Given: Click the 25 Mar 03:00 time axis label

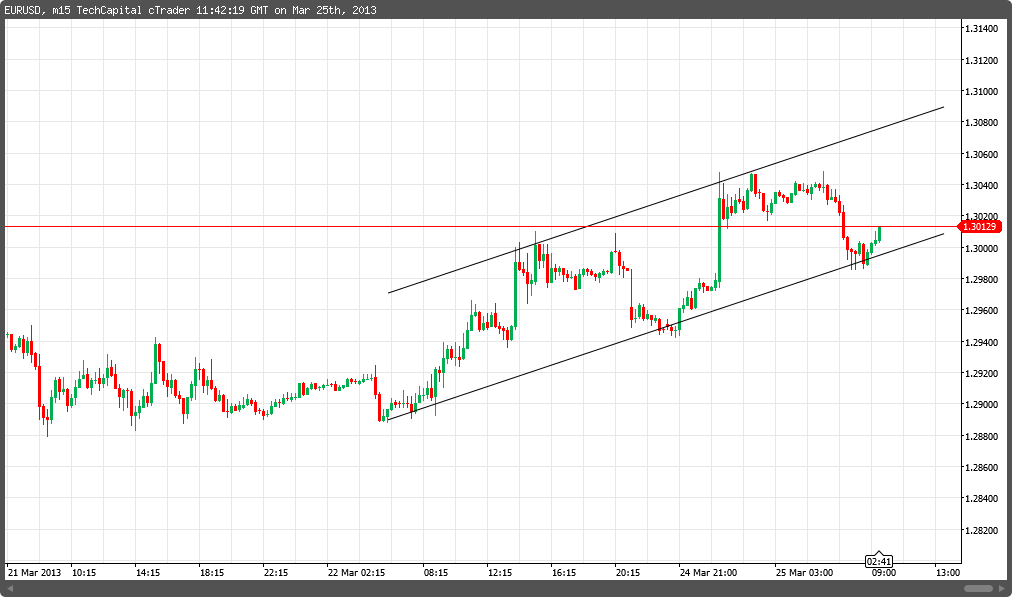Looking at the screenshot, I should coord(804,572).
